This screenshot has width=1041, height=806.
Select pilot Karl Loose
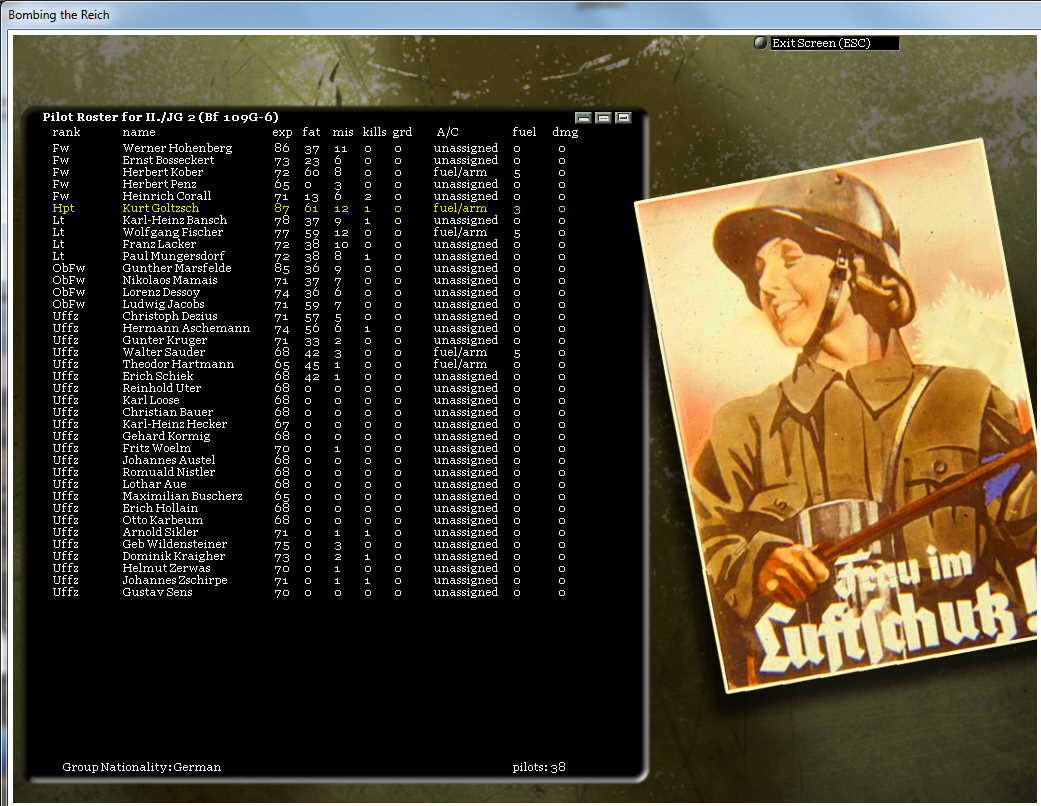(x=151, y=400)
